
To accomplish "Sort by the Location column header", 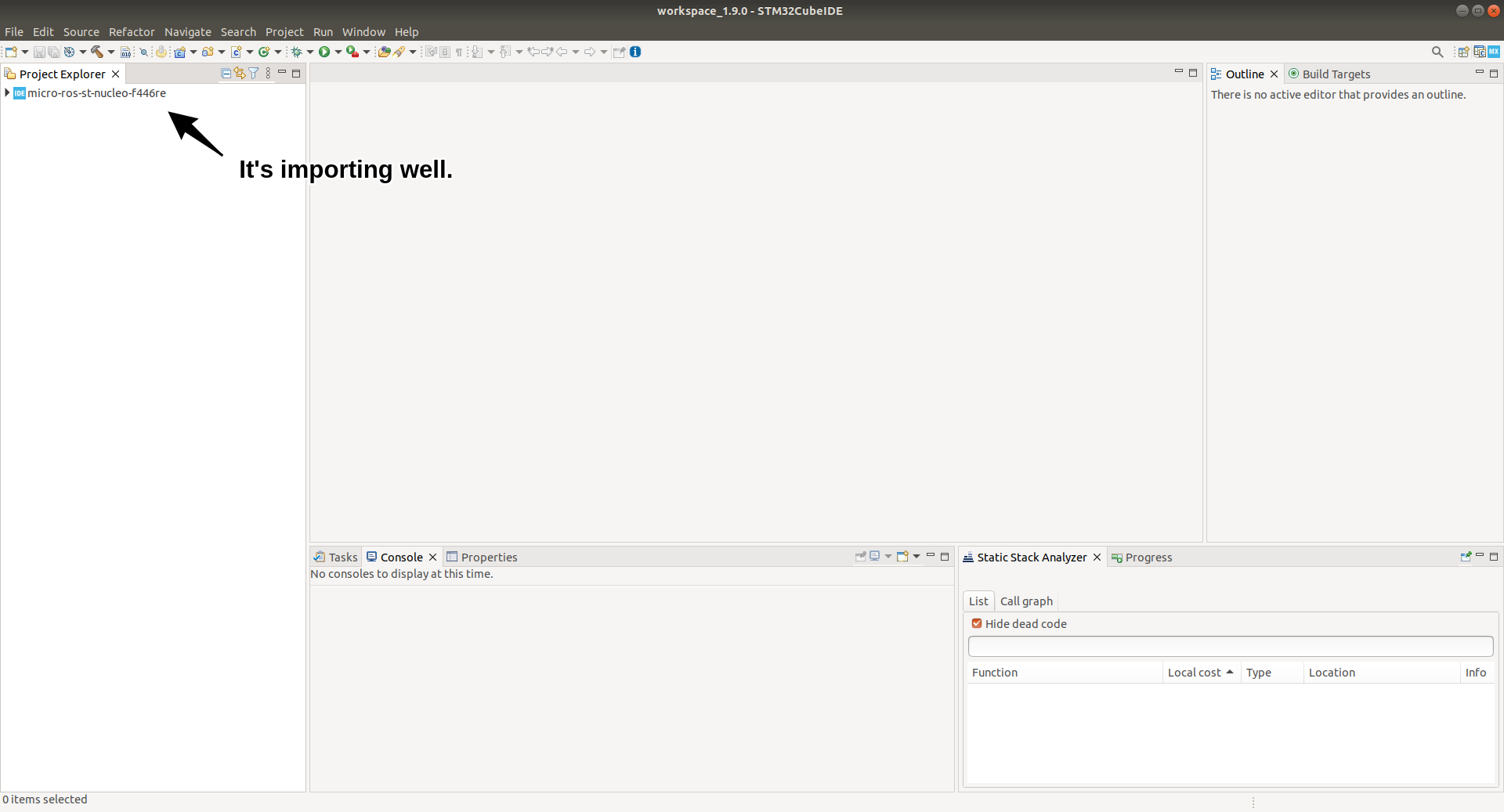I will tap(1382, 673).
